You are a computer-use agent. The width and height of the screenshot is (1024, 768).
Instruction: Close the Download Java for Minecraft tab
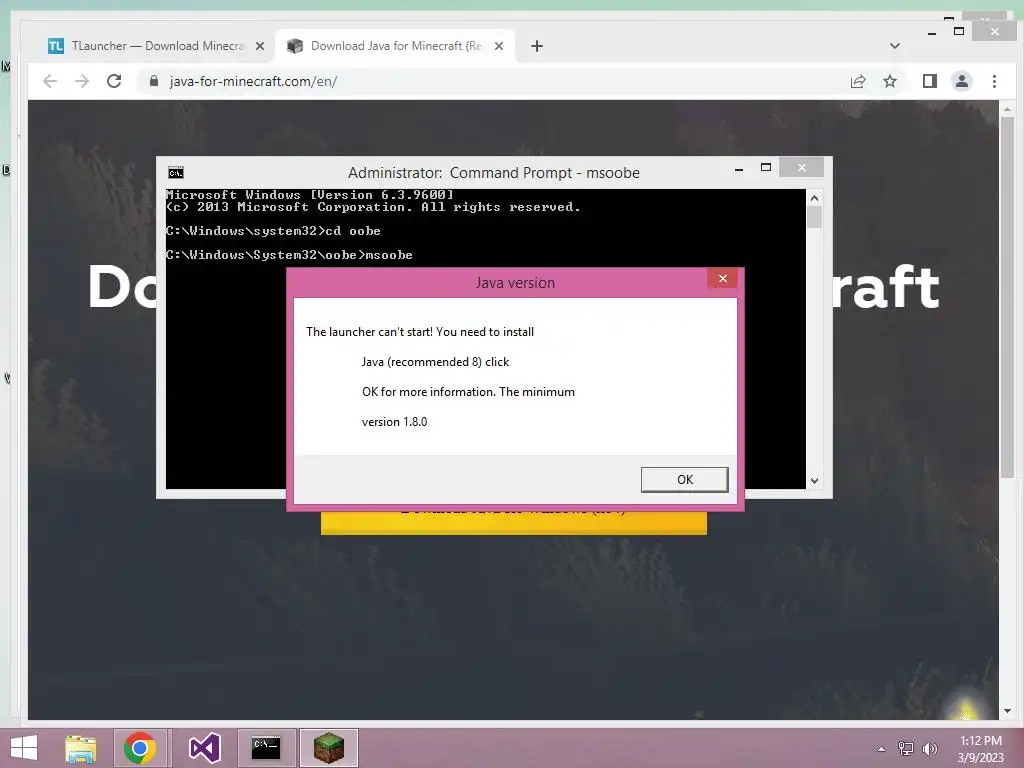(x=499, y=46)
